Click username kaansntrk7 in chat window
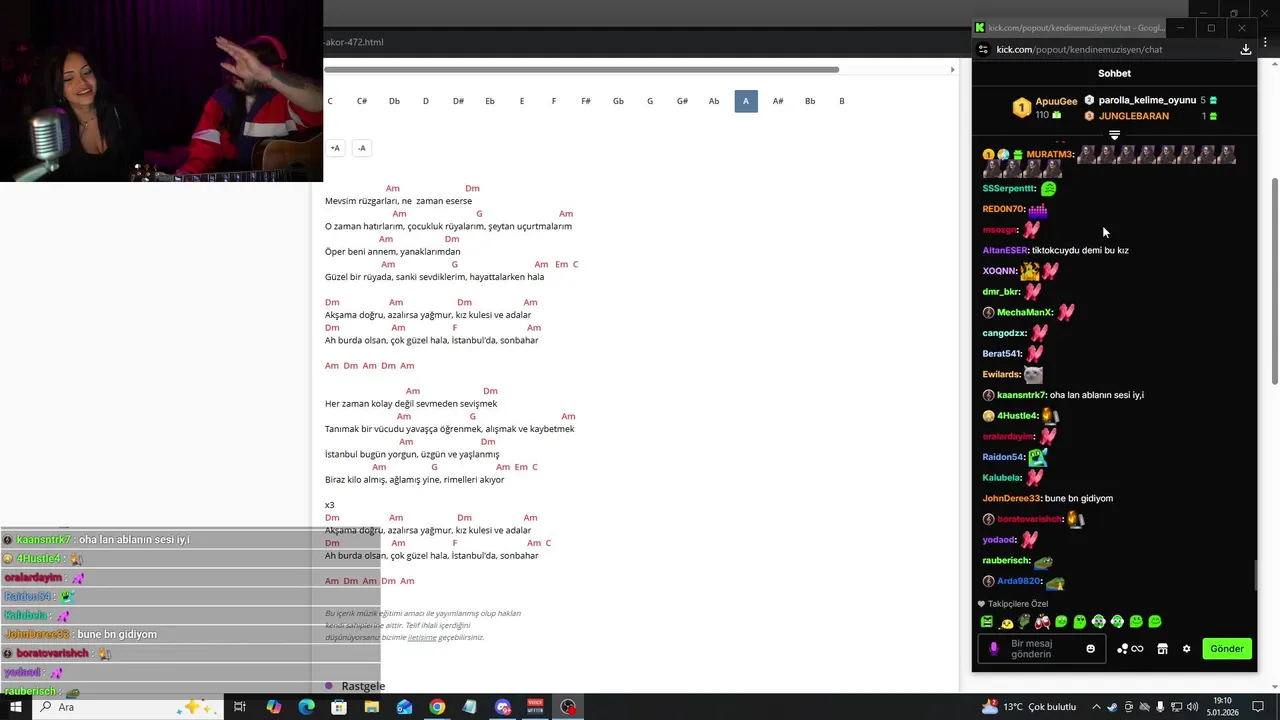Image resolution: width=1280 pixels, height=720 pixels. (1021, 395)
